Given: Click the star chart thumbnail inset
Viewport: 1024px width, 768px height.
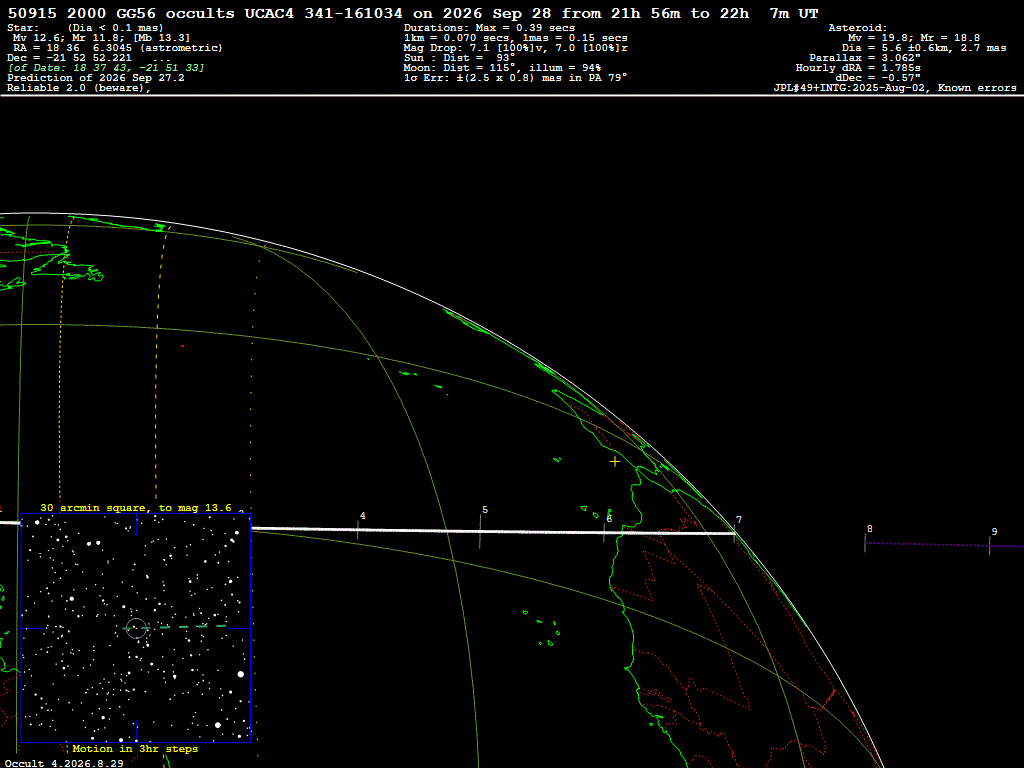Looking at the screenshot, I should [136, 628].
